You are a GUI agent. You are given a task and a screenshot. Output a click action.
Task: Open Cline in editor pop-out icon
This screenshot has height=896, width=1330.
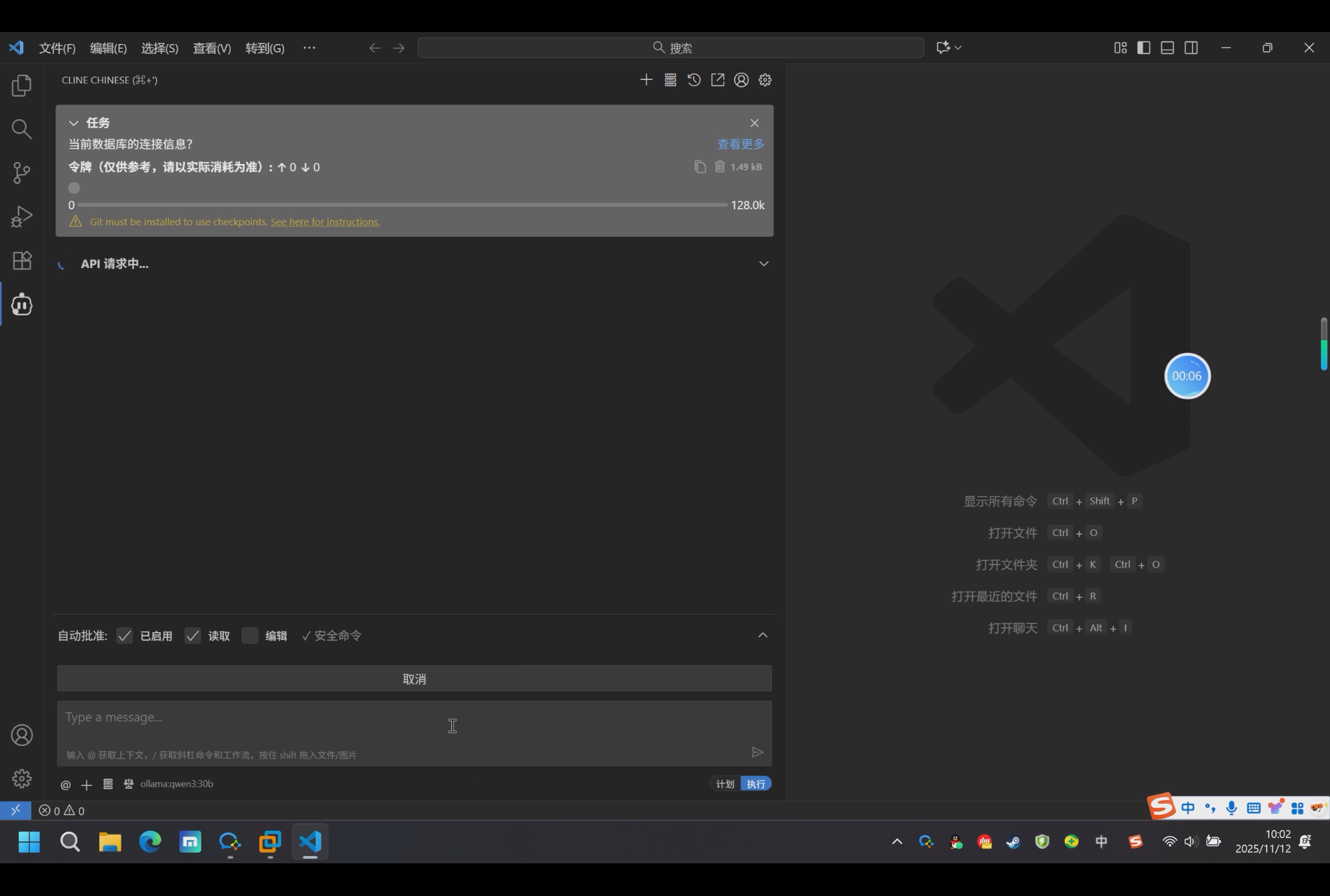[x=717, y=80]
